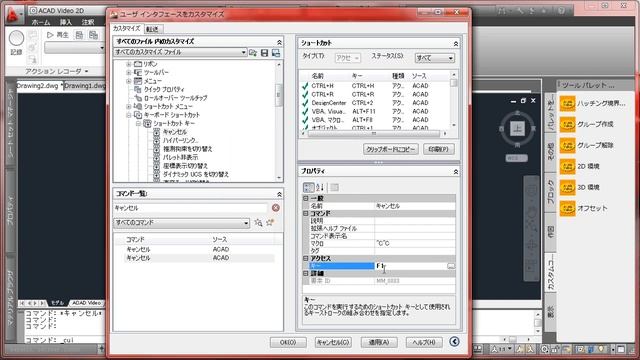Collapse the Command List panel chevron

[x=279, y=194]
